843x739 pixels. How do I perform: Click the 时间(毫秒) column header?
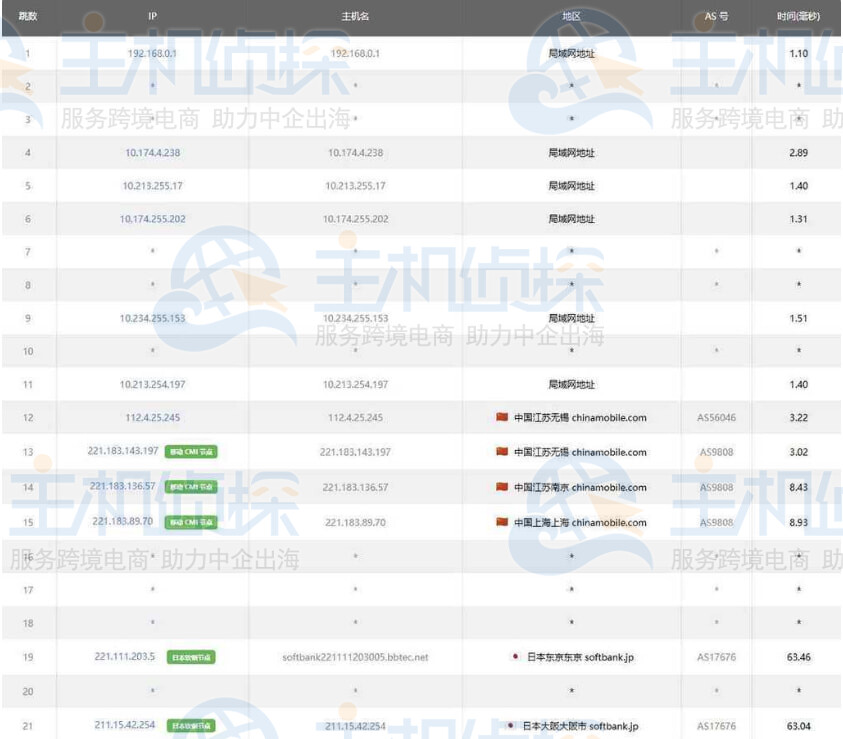(x=798, y=16)
